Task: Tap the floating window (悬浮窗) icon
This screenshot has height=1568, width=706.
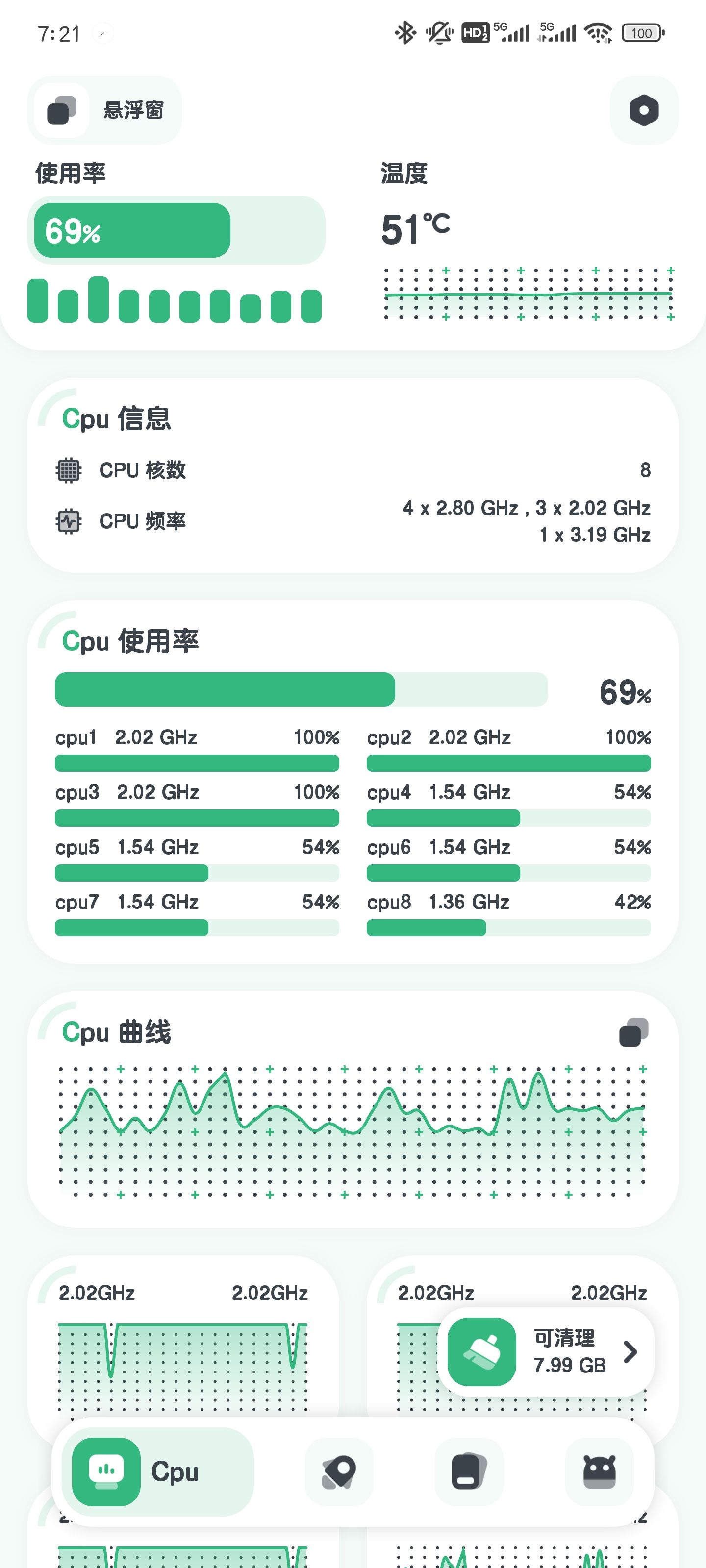Action: point(61,110)
